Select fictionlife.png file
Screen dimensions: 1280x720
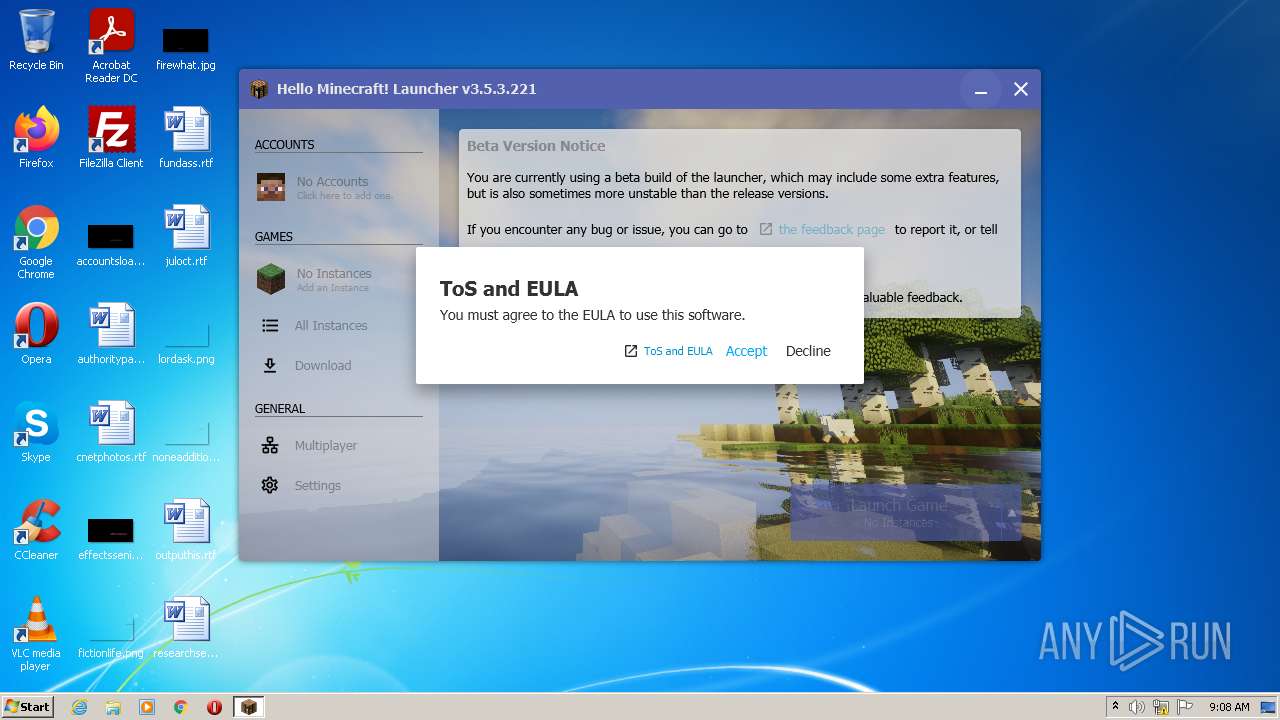111,636
